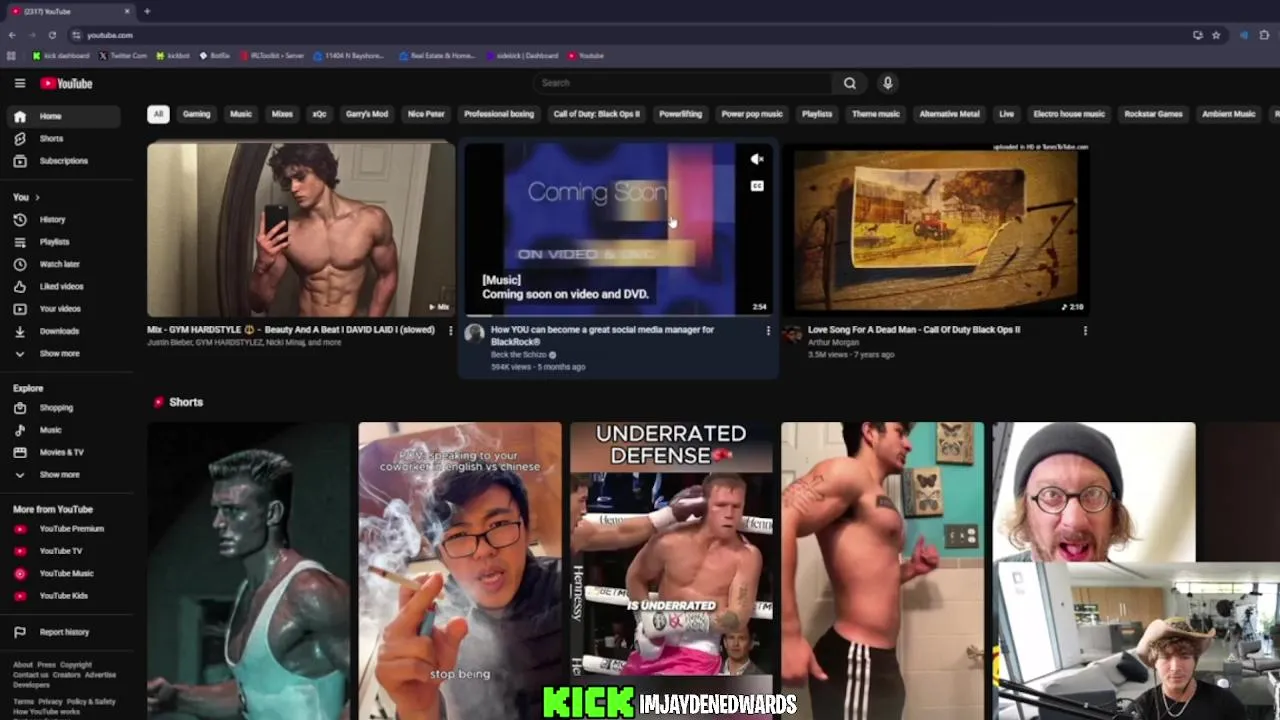Open YouTube TV link
Image resolution: width=1280 pixels, height=720 pixels.
pos(62,551)
